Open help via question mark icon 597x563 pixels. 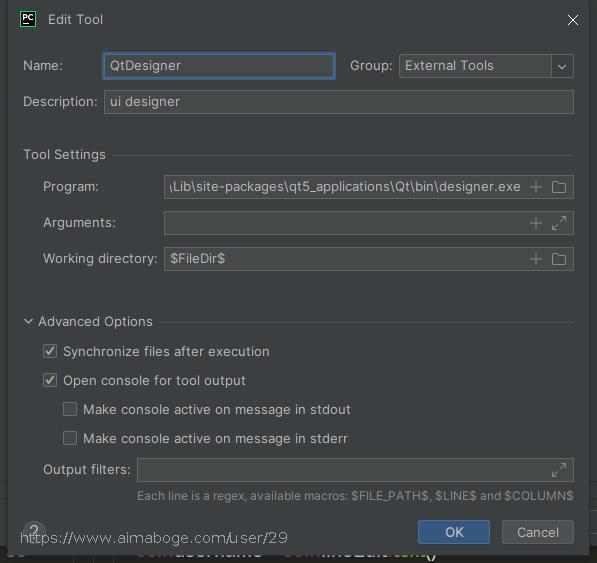(34, 531)
